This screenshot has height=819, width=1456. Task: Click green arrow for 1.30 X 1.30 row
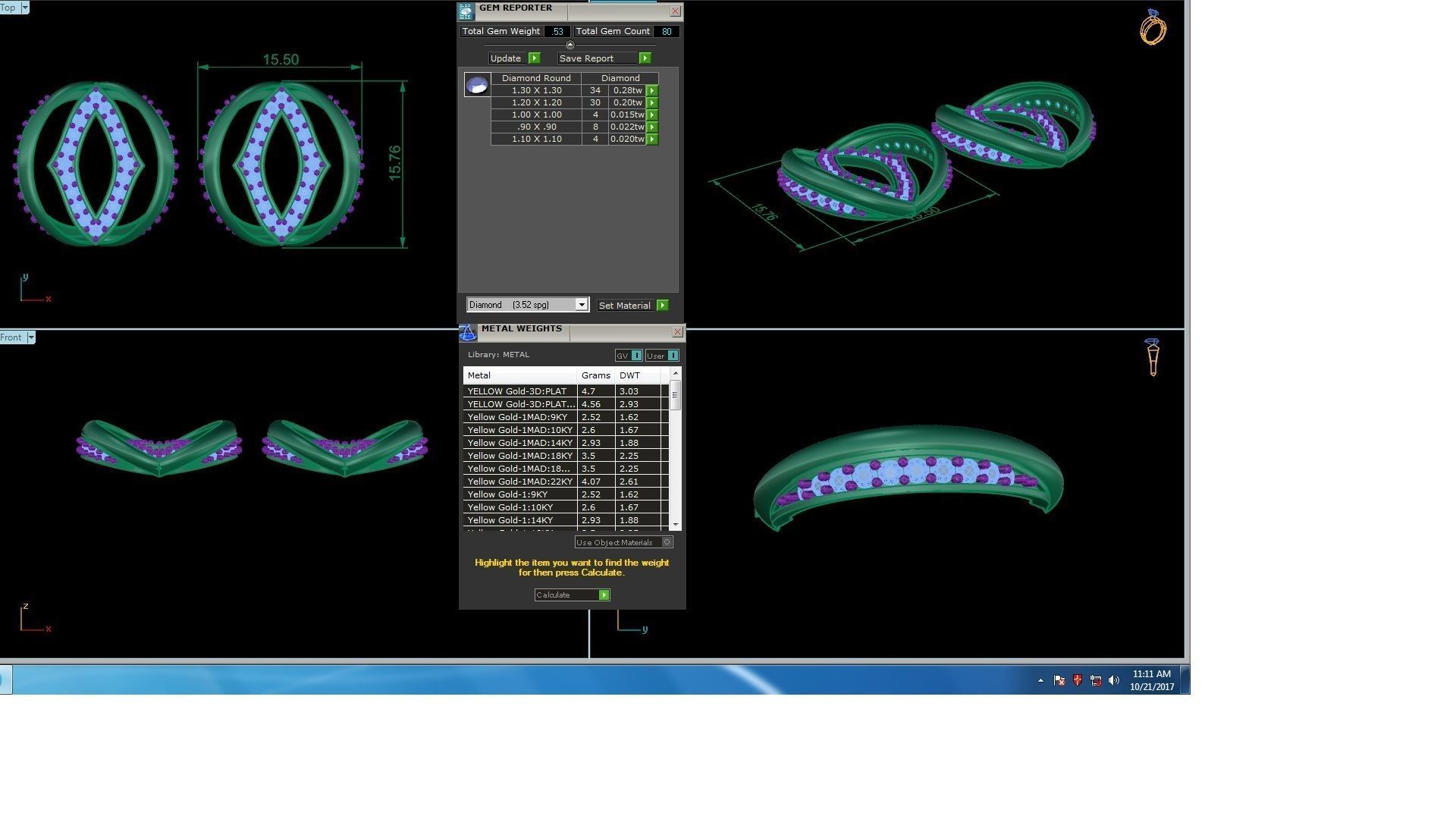(651, 90)
